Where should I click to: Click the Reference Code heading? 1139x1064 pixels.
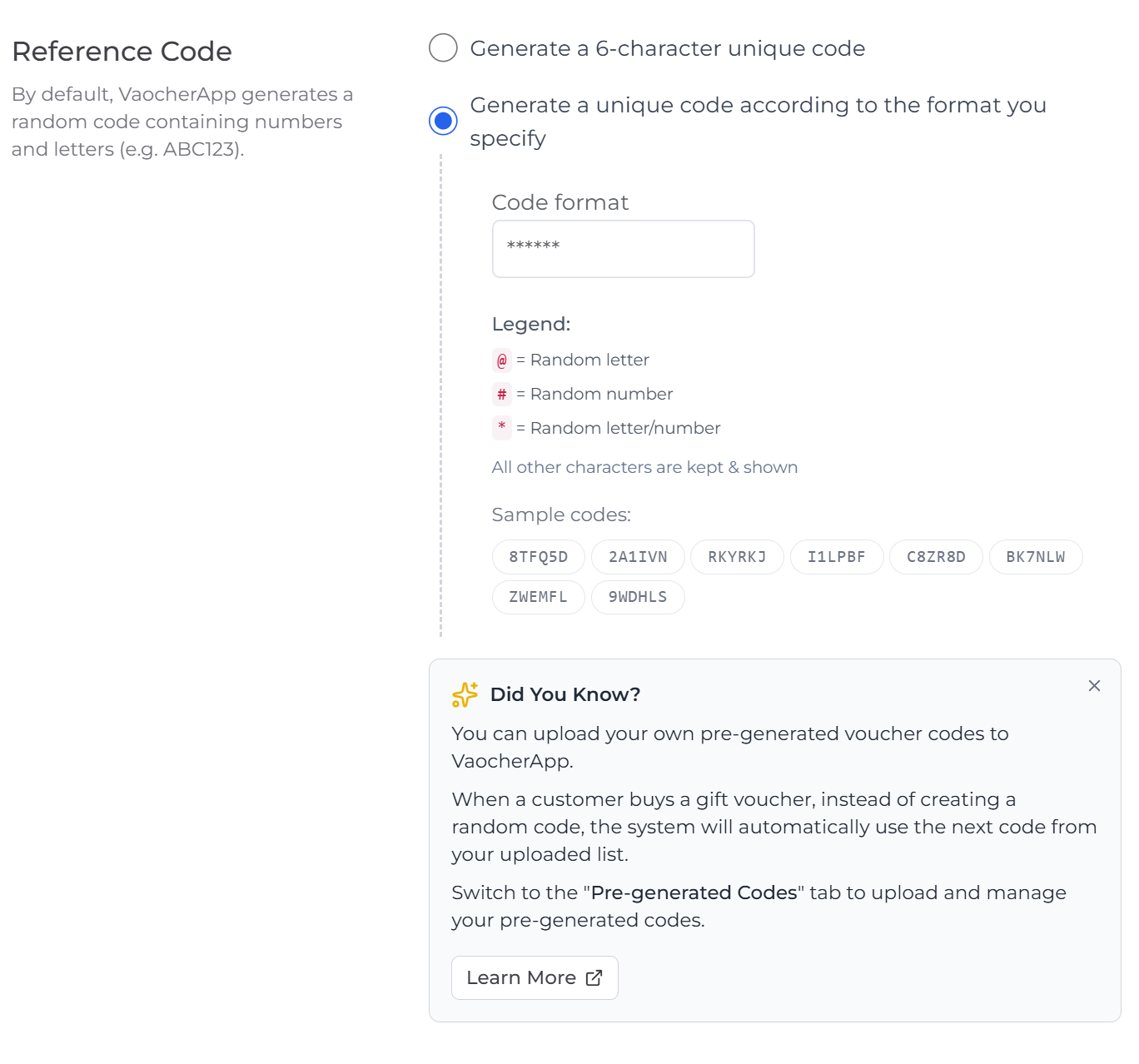coord(122,52)
